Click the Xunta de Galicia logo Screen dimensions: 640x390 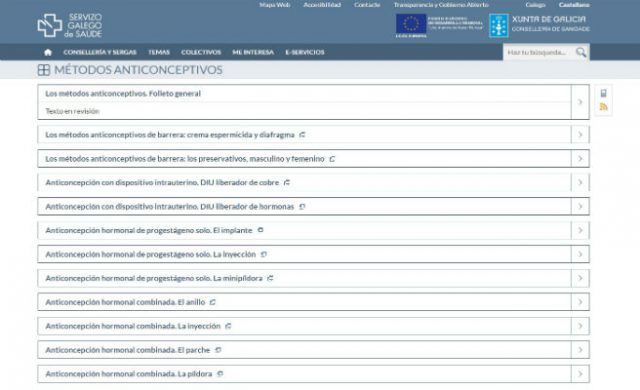click(539, 25)
